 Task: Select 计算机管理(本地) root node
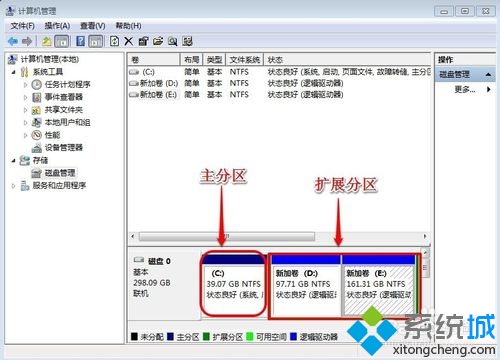pyautogui.click(x=50, y=60)
